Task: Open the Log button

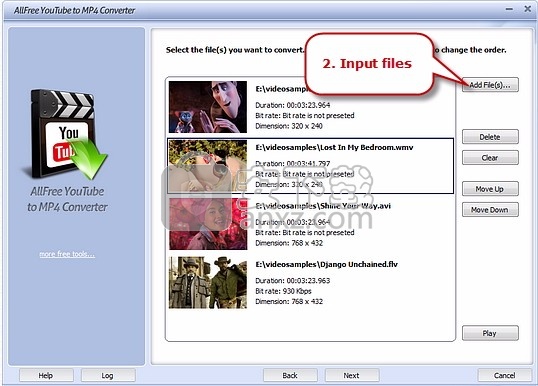Action: coord(108,375)
